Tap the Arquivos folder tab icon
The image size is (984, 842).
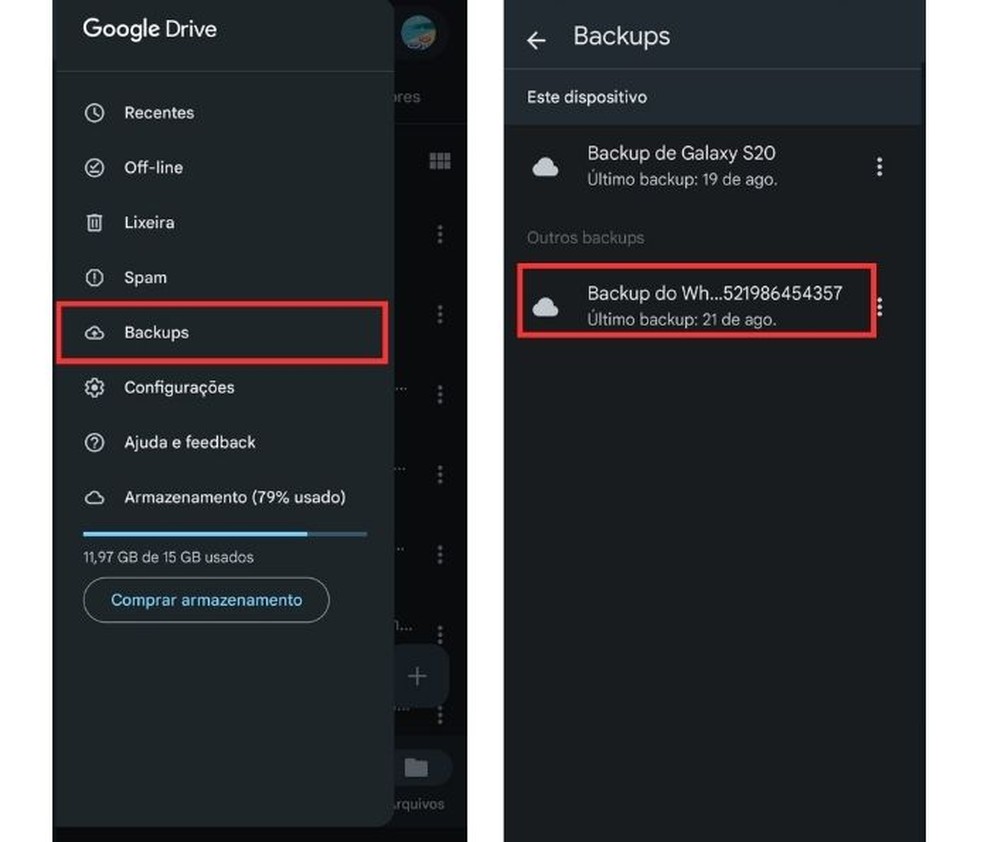pyautogui.click(x=417, y=767)
